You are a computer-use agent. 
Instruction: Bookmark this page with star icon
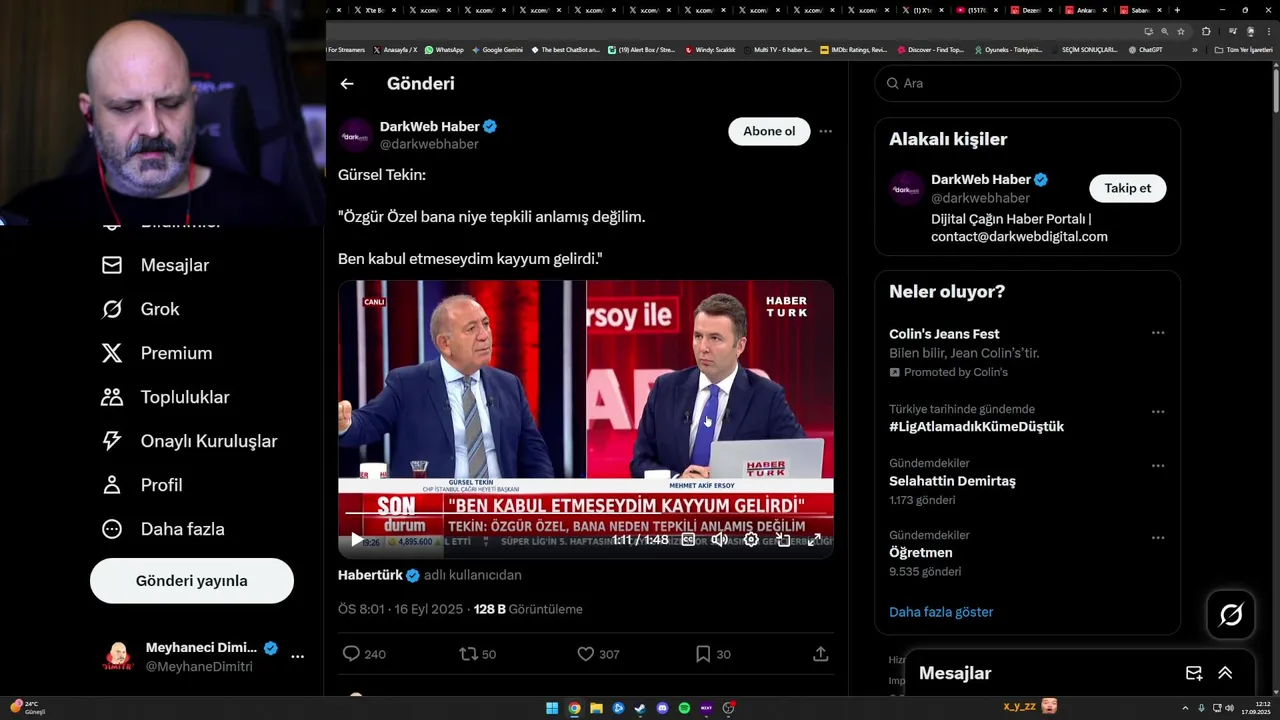coord(1181,31)
